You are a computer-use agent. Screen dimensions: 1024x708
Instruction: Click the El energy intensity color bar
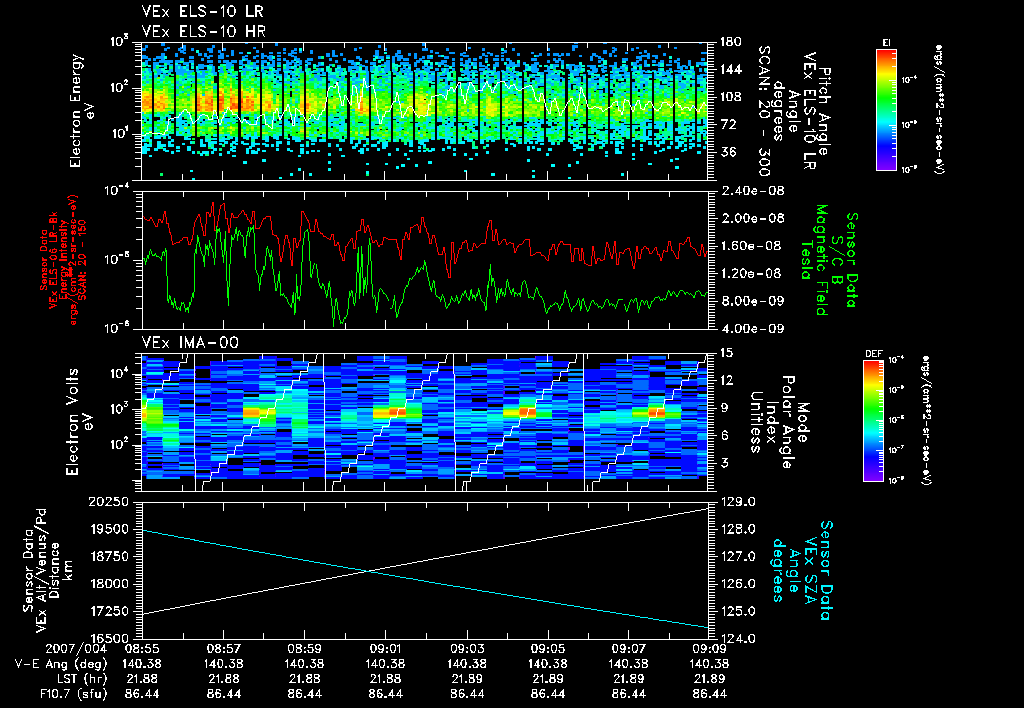[886, 109]
